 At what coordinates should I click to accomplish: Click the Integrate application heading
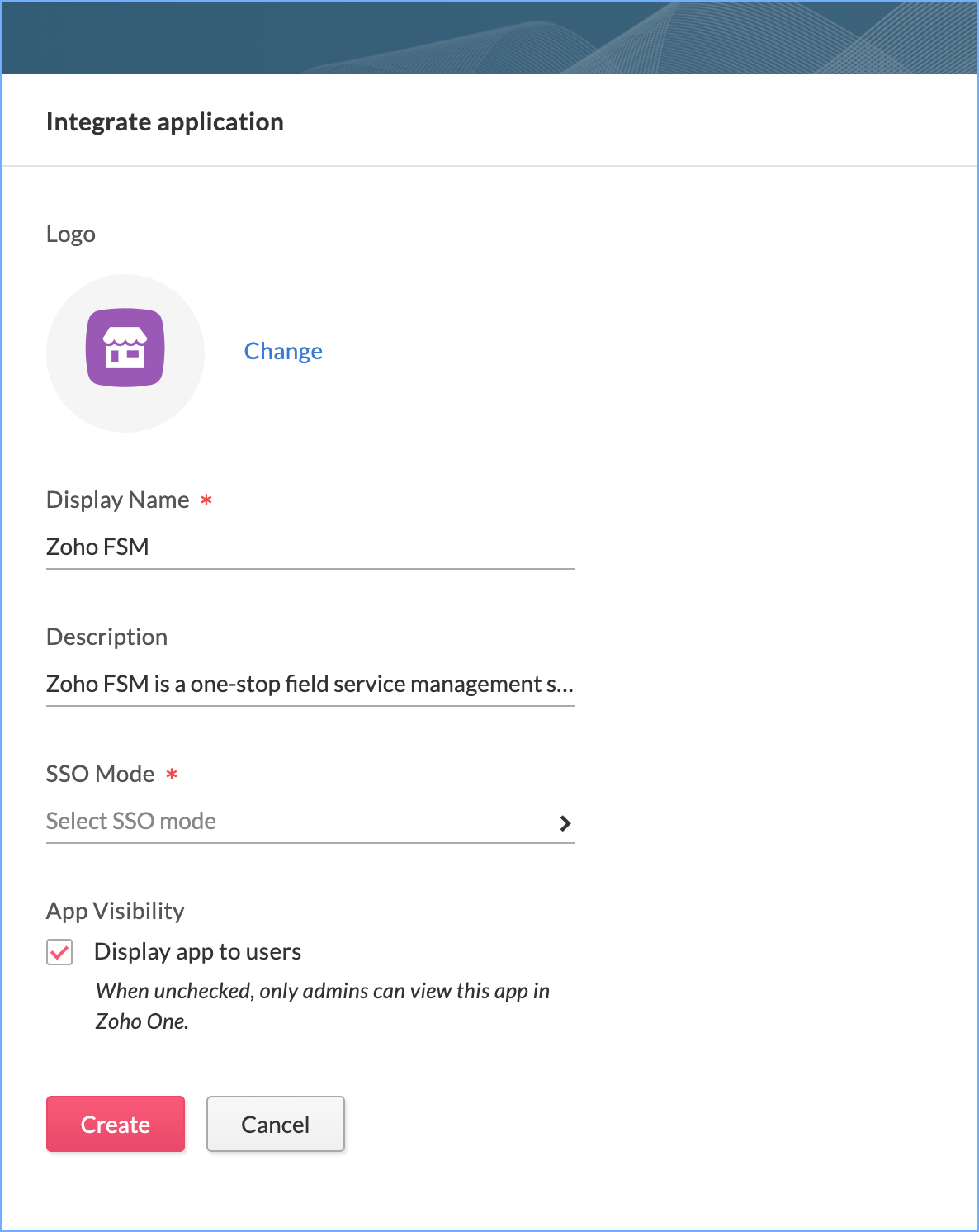[x=165, y=122]
